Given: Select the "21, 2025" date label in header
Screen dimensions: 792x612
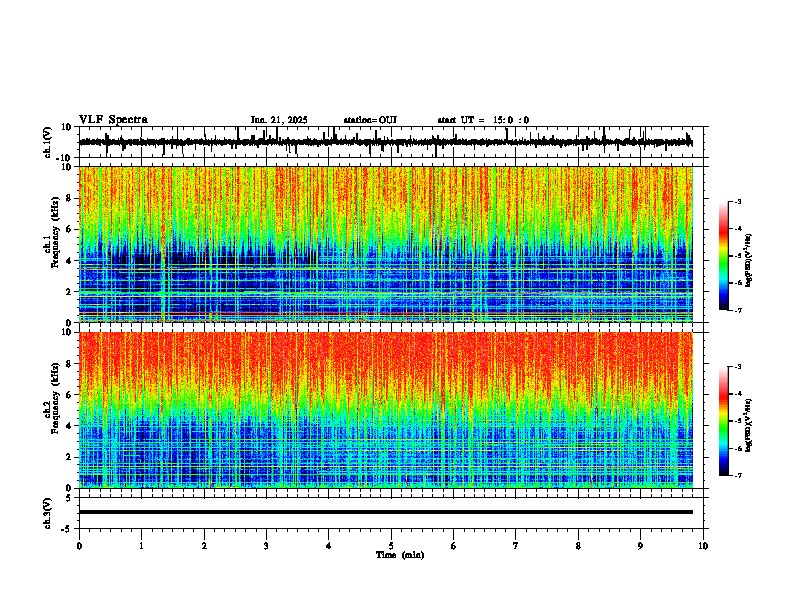Looking at the screenshot, I should click(289, 120).
